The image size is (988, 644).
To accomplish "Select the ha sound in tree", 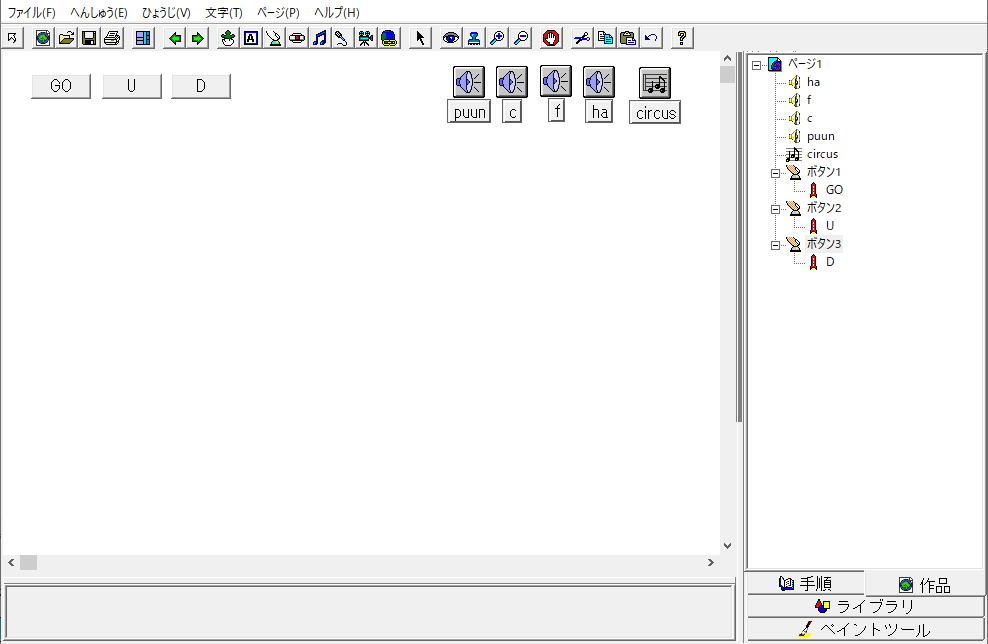I will 813,82.
